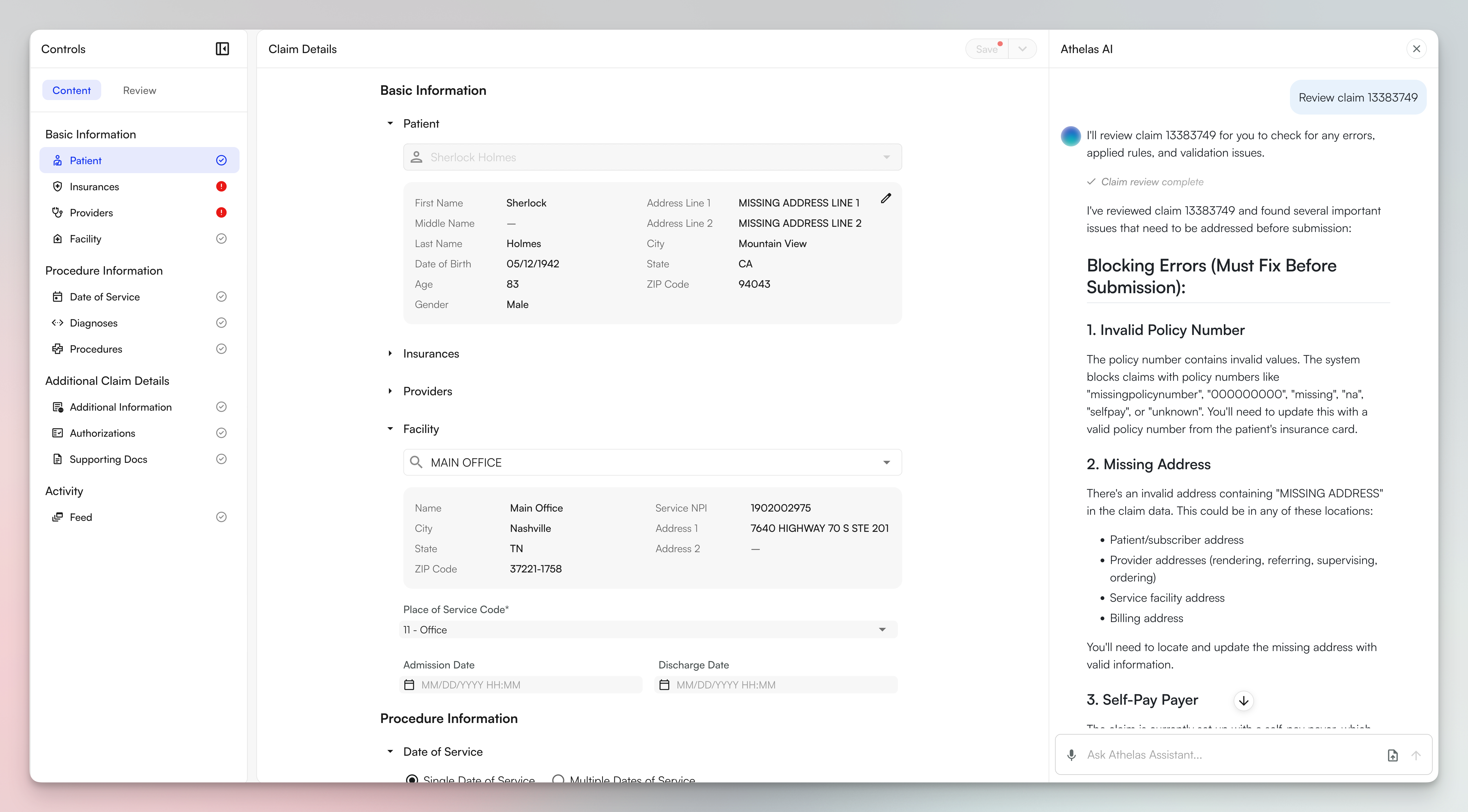Click the Patient section checkmark status

click(221, 160)
